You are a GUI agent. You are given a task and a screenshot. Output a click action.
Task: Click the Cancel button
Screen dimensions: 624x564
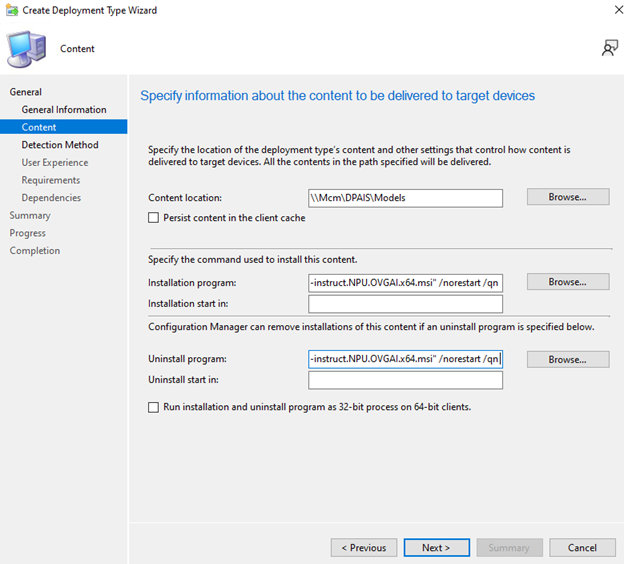tap(582, 548)
